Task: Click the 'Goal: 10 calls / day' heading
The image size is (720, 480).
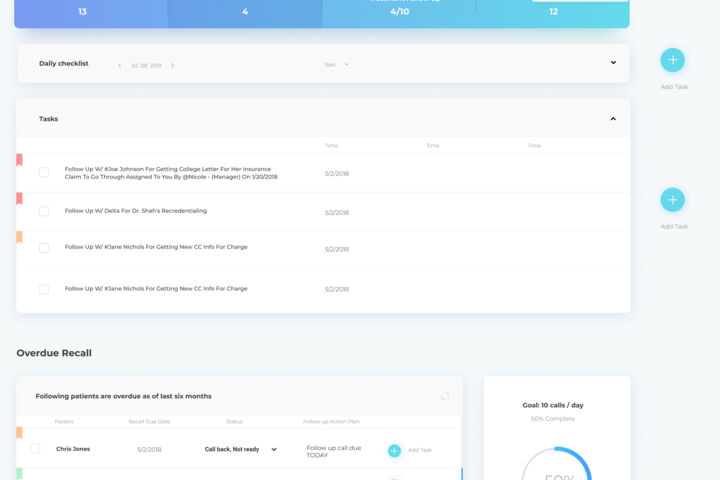Action: click(553, 405)
